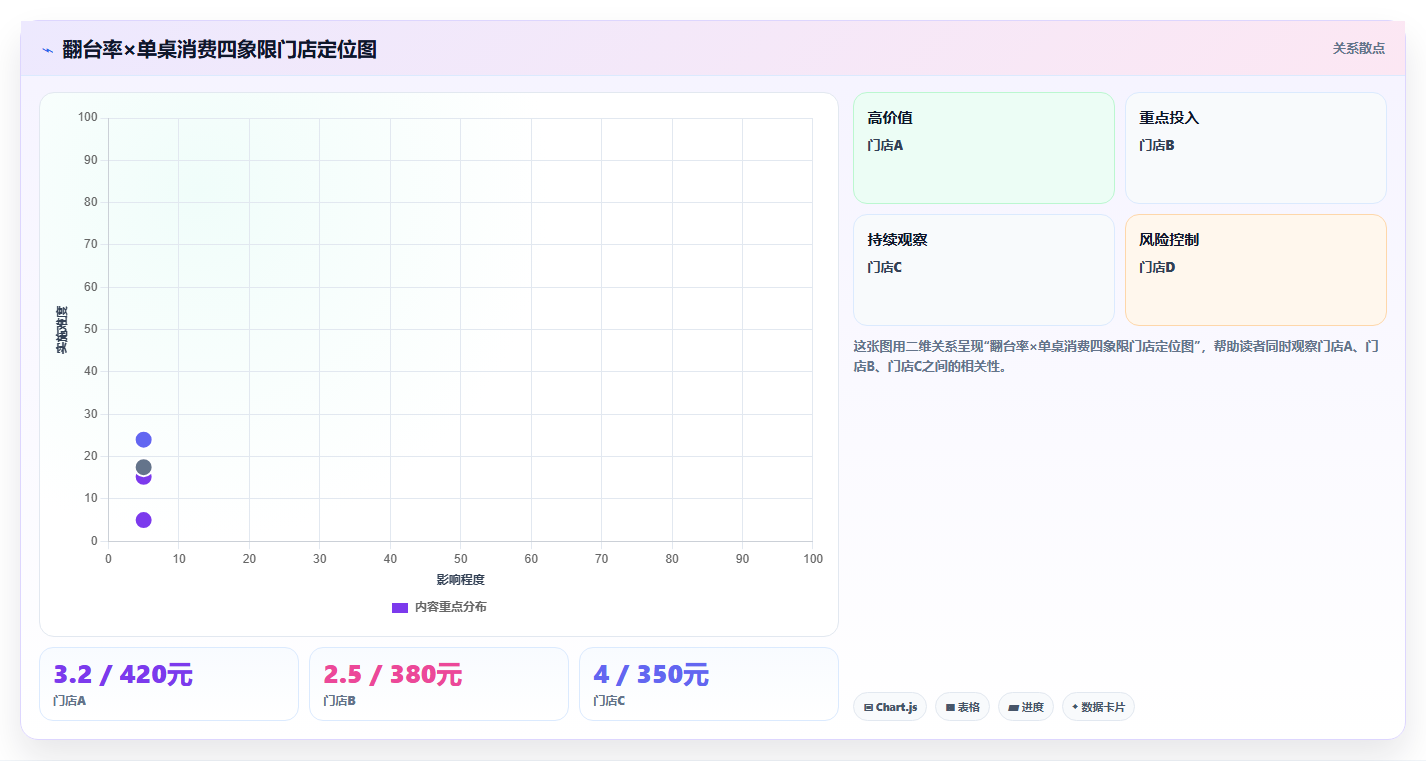
Task: Click the gray scatter point near value 17
Action: coord(143,467)
